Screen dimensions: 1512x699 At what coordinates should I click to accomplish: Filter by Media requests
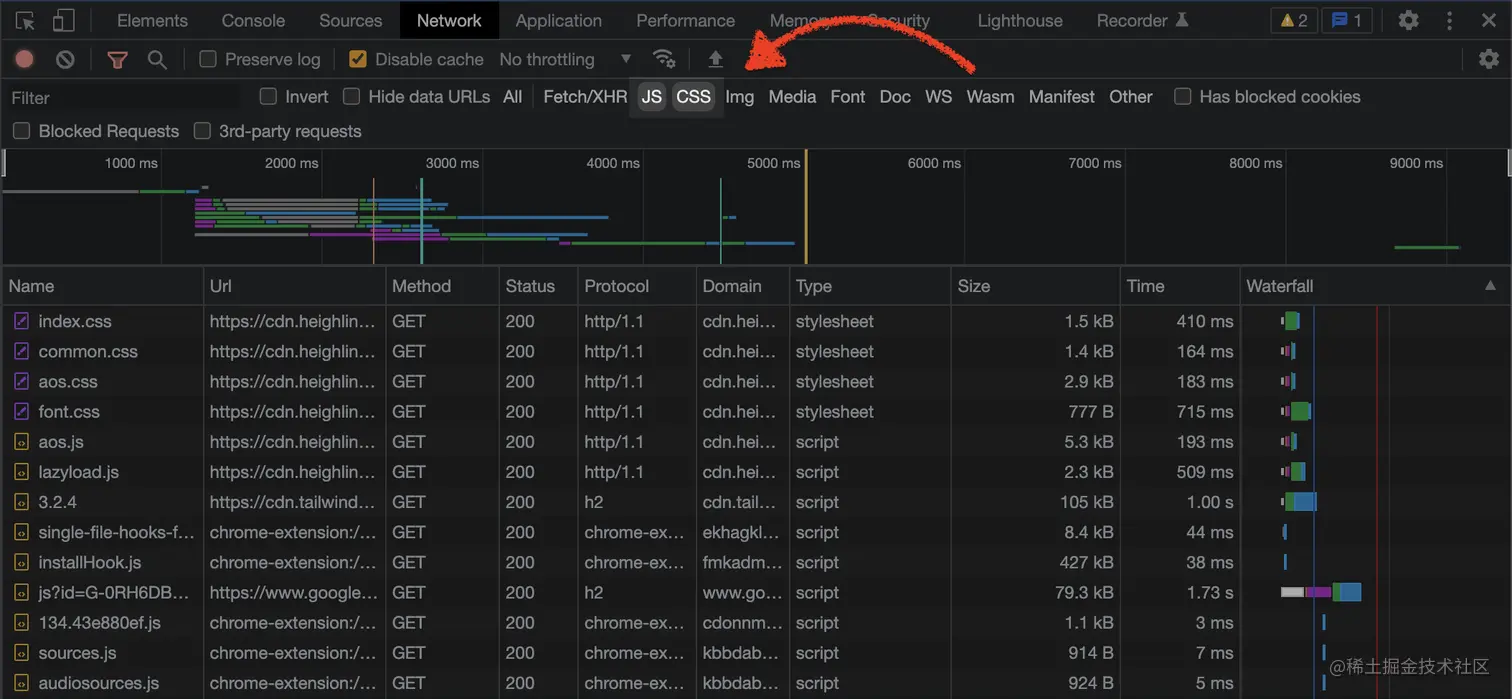[792, 97]
